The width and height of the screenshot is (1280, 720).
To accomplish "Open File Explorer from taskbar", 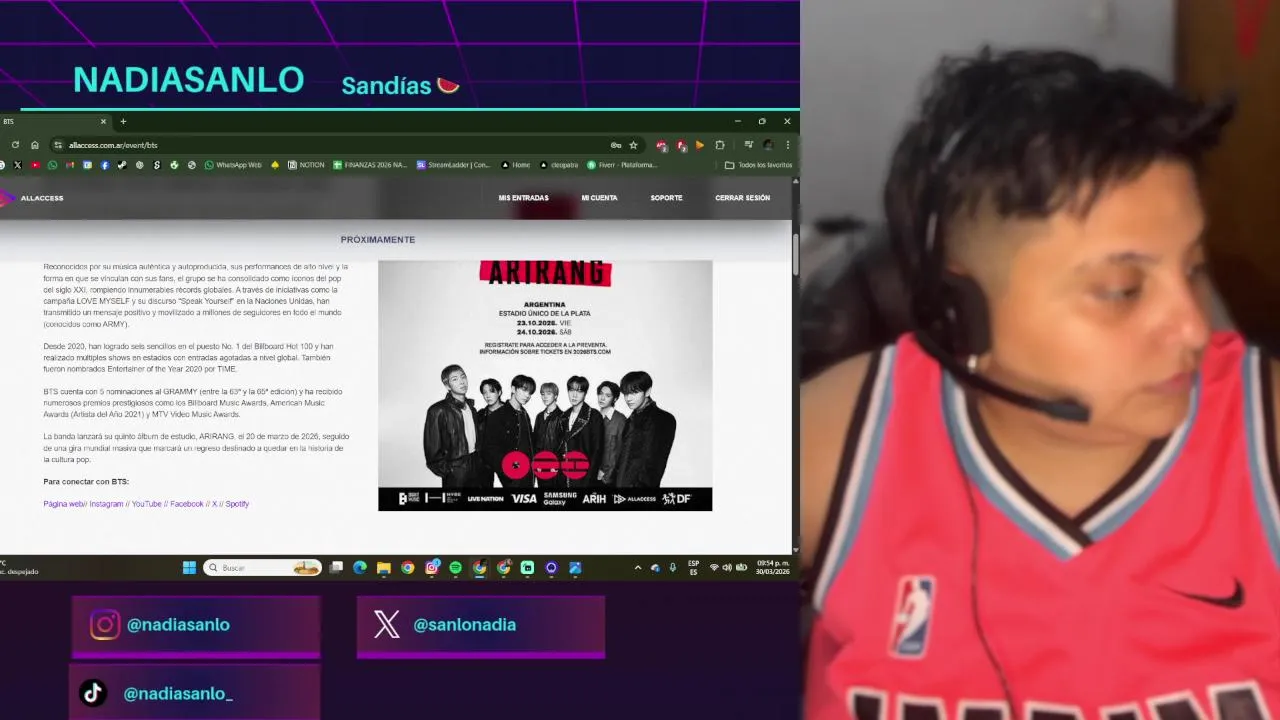I will coord(384,568).
